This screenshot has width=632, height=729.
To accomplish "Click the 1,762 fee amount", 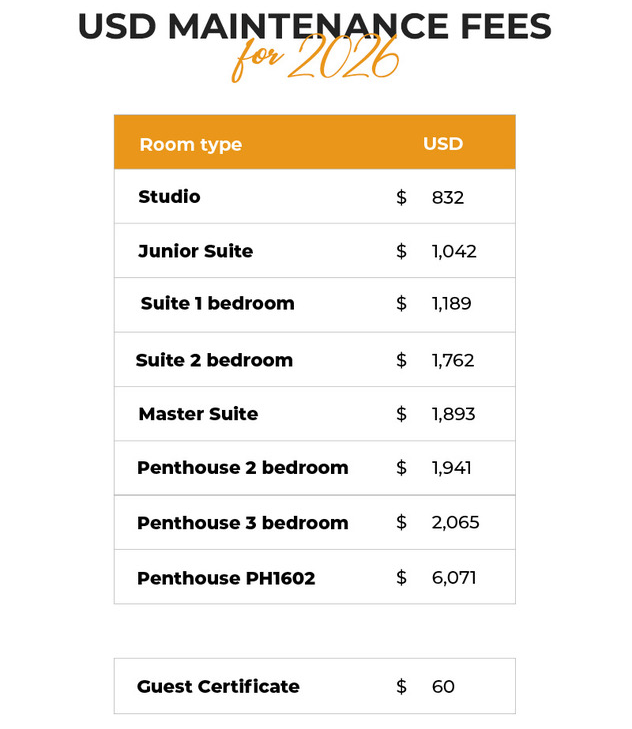I will (x=453, y=361).
